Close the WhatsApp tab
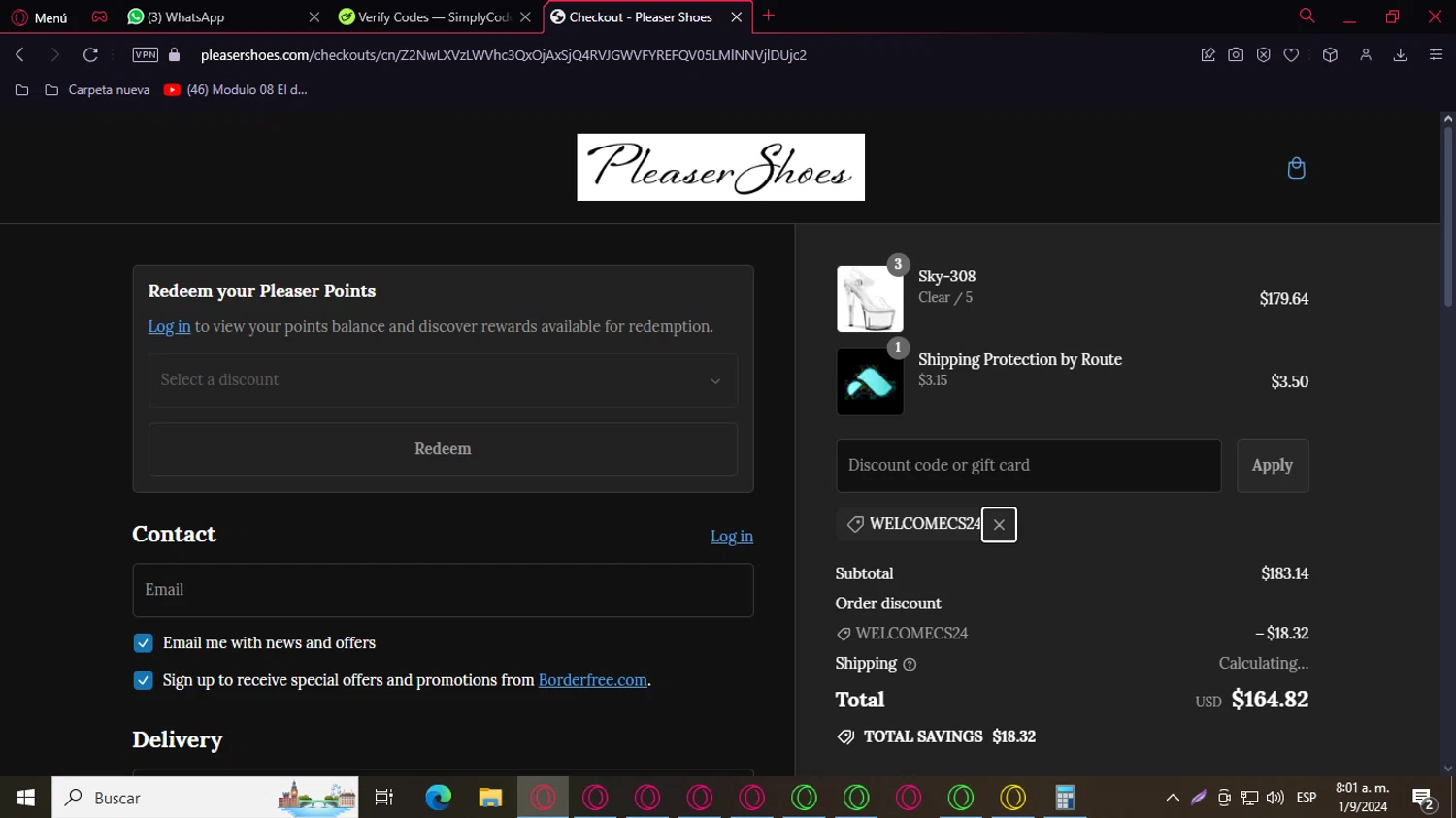The image size is (1456, 818). [x=314, y=16]
